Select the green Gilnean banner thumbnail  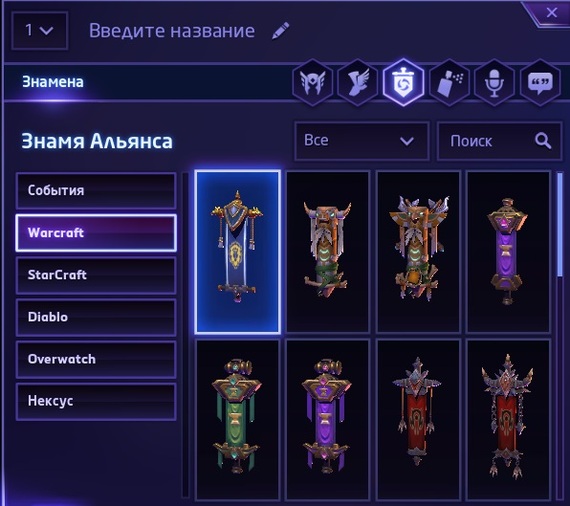(237, 420)
